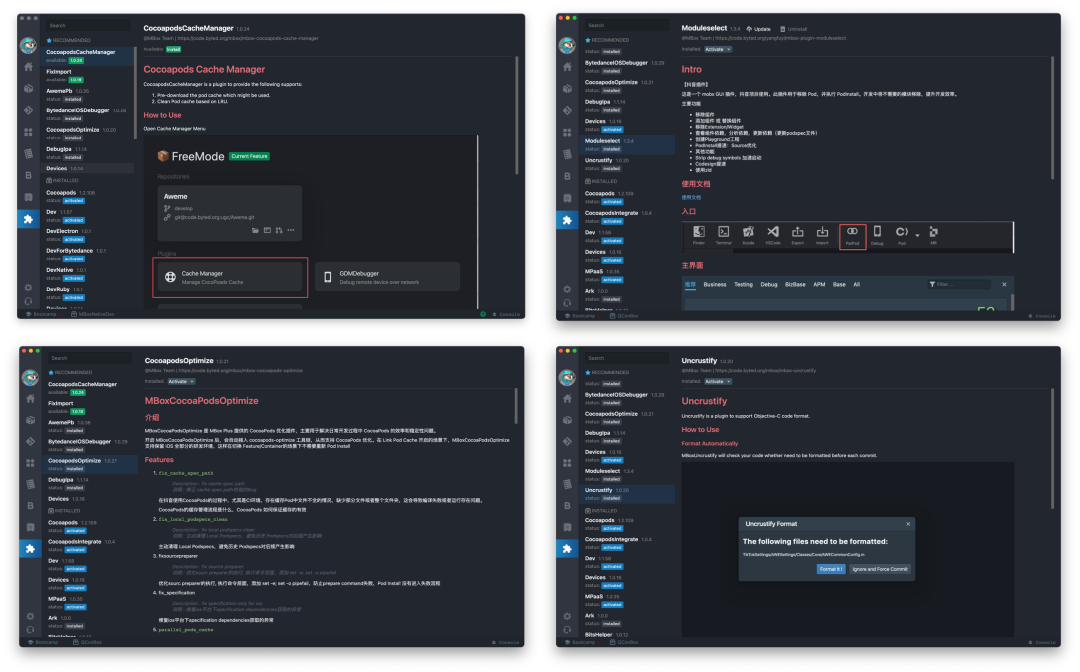Click QConBox in Uncrustify window status bar
Screen dimensions: 1080x672
point(625,642)
